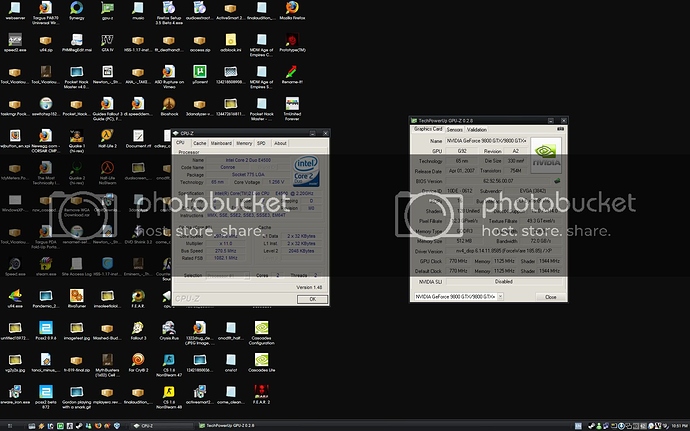Image resolution: width=690 pixels, height=431 pixels.
Task: Launch the gpu-z desktop shortcut
Action: (x=107, y=11)
